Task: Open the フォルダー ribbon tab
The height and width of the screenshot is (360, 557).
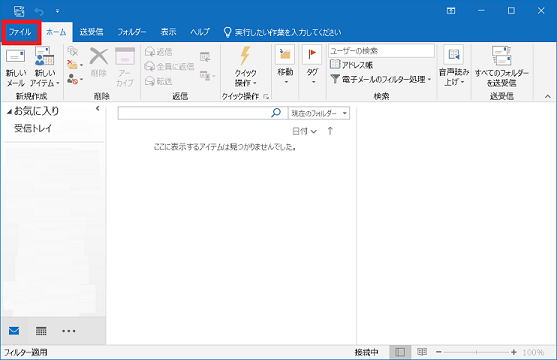Action: 132,32
